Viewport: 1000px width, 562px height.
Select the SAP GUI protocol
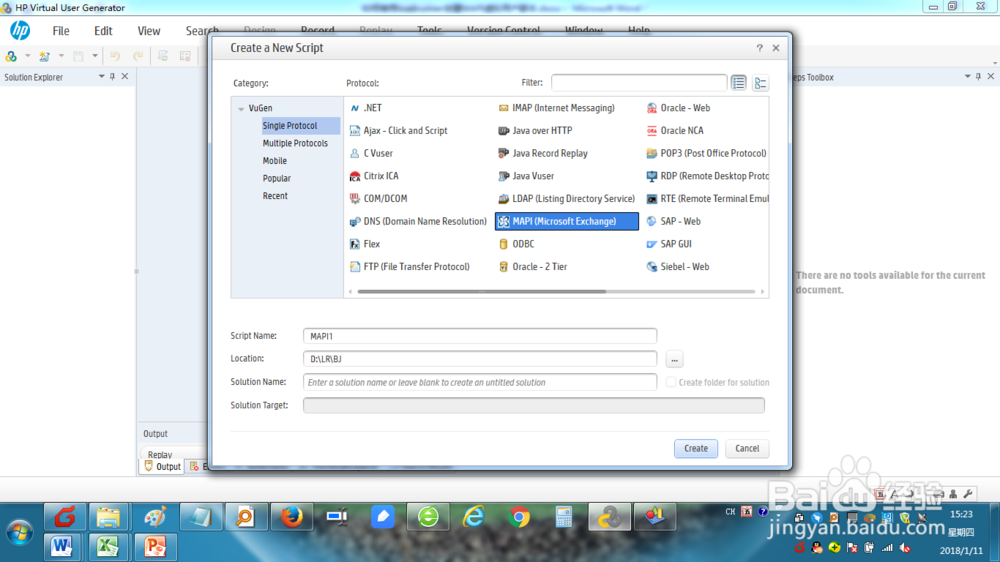(669, 244)
